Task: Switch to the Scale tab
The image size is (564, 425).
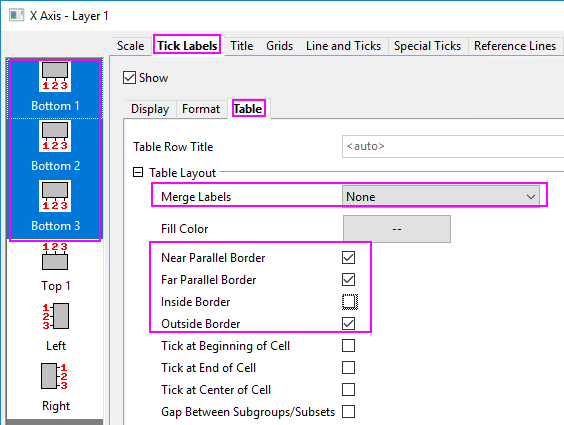Action: (130, 46)
